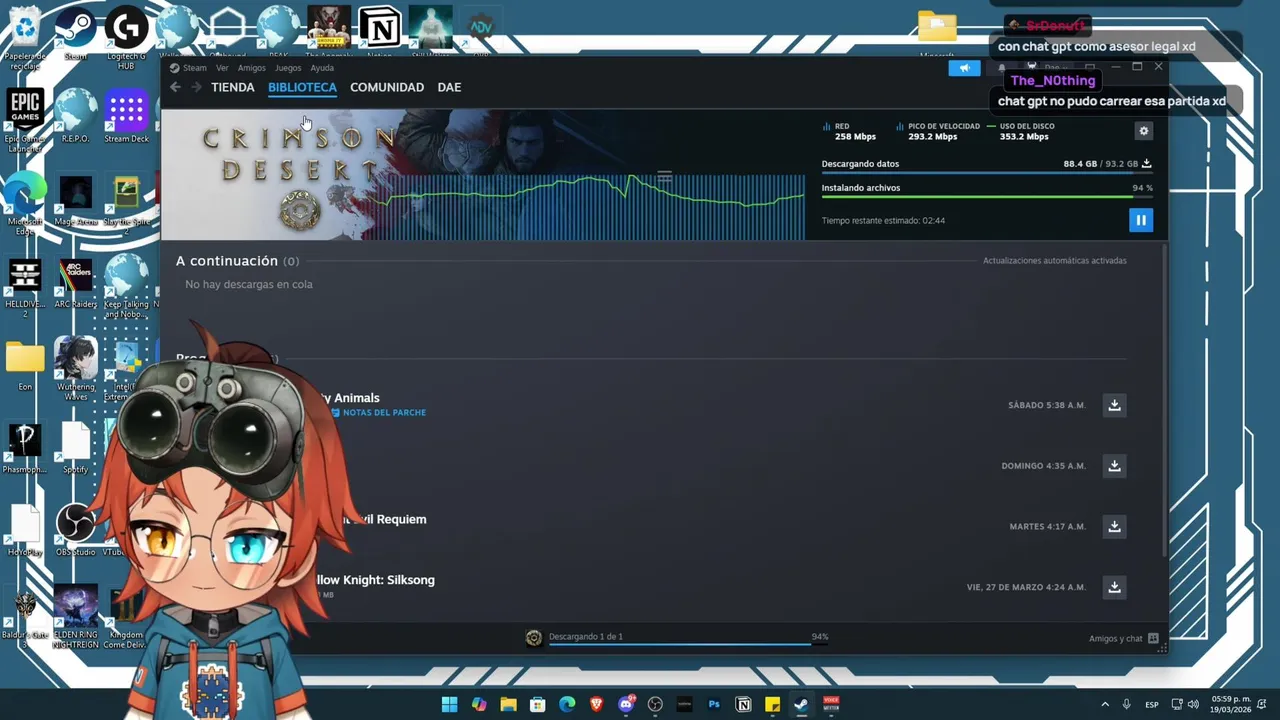
Task: Open Brave browser from taskbar
Action: point(597,704)
